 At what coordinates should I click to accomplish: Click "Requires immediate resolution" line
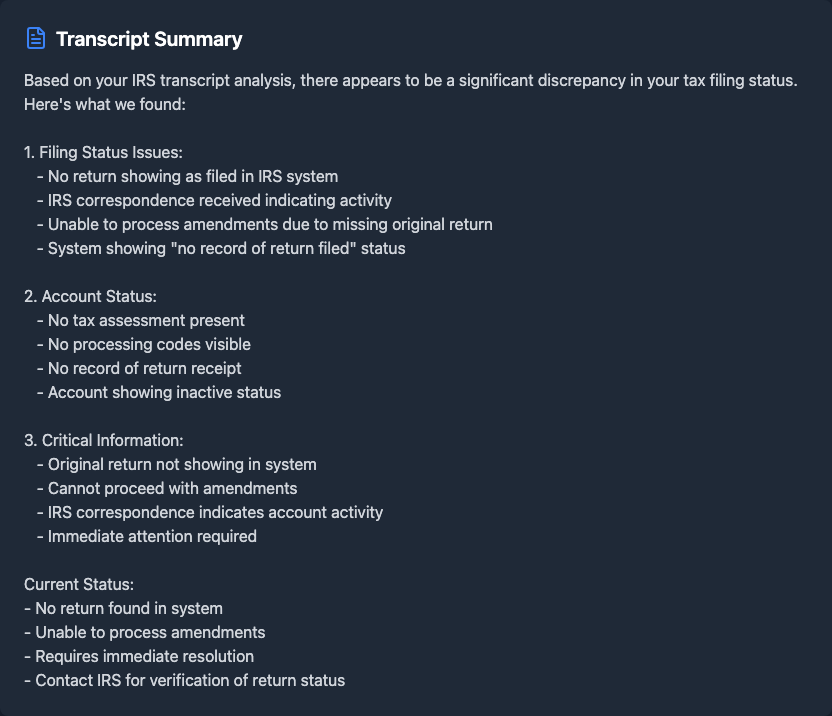point(139,656)
